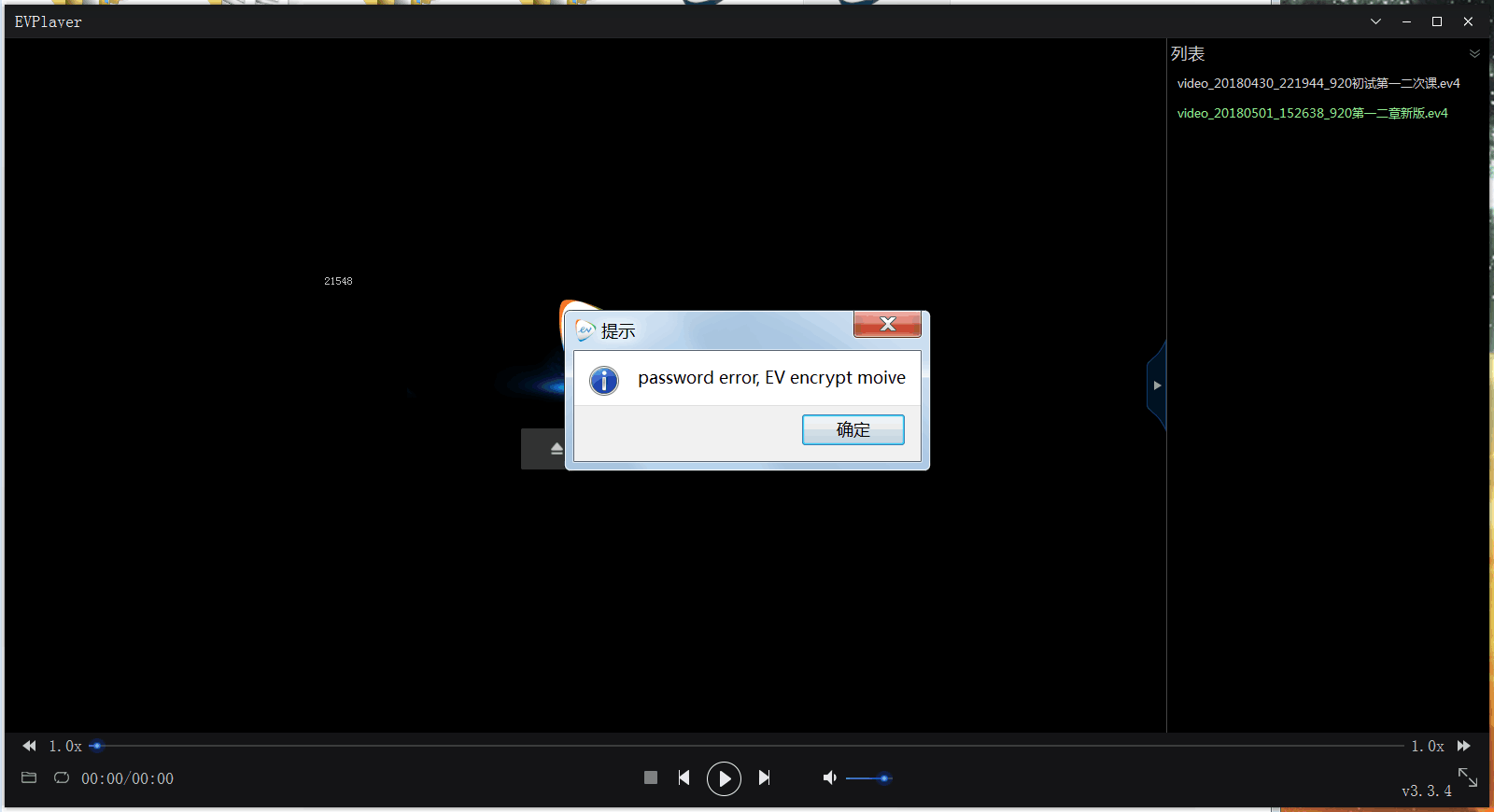Open file folder icon
The height and width of the screenshot is (812, 1494).
tap(29, 778)
